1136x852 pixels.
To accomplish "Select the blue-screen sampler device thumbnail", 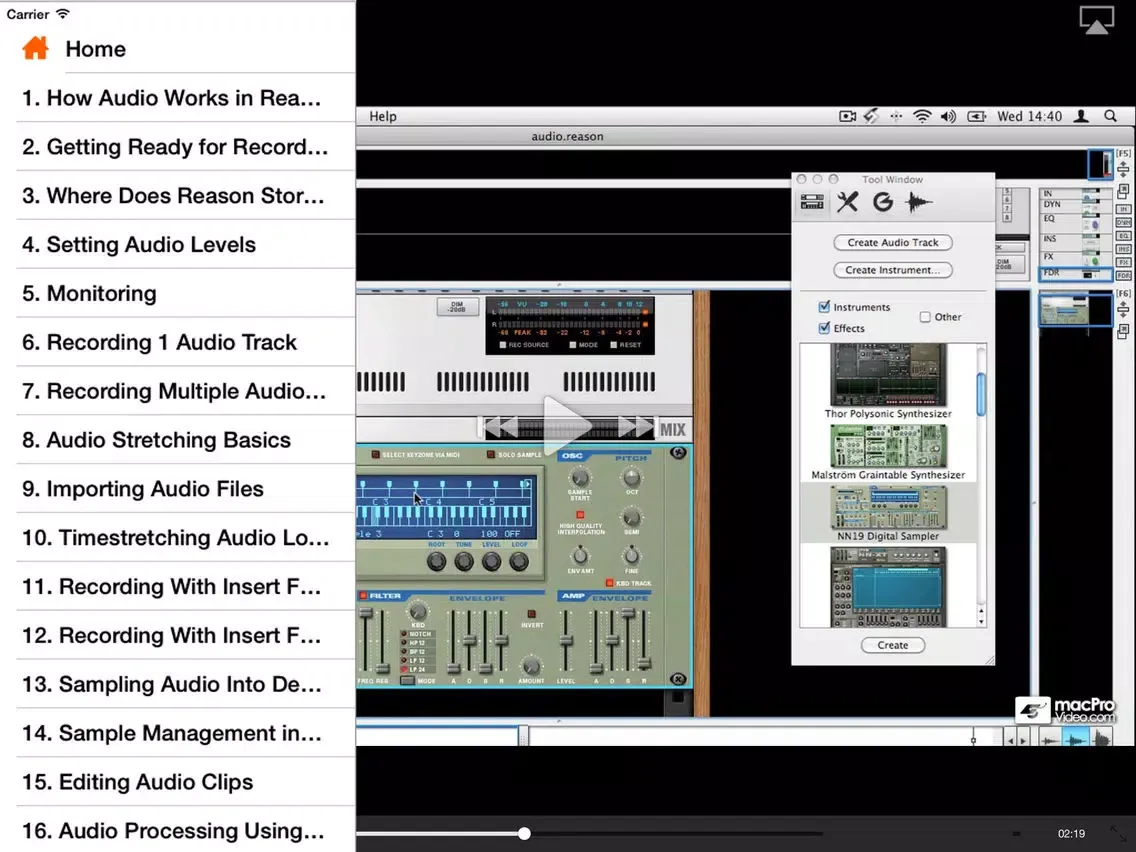I will (x=888, y=587).
